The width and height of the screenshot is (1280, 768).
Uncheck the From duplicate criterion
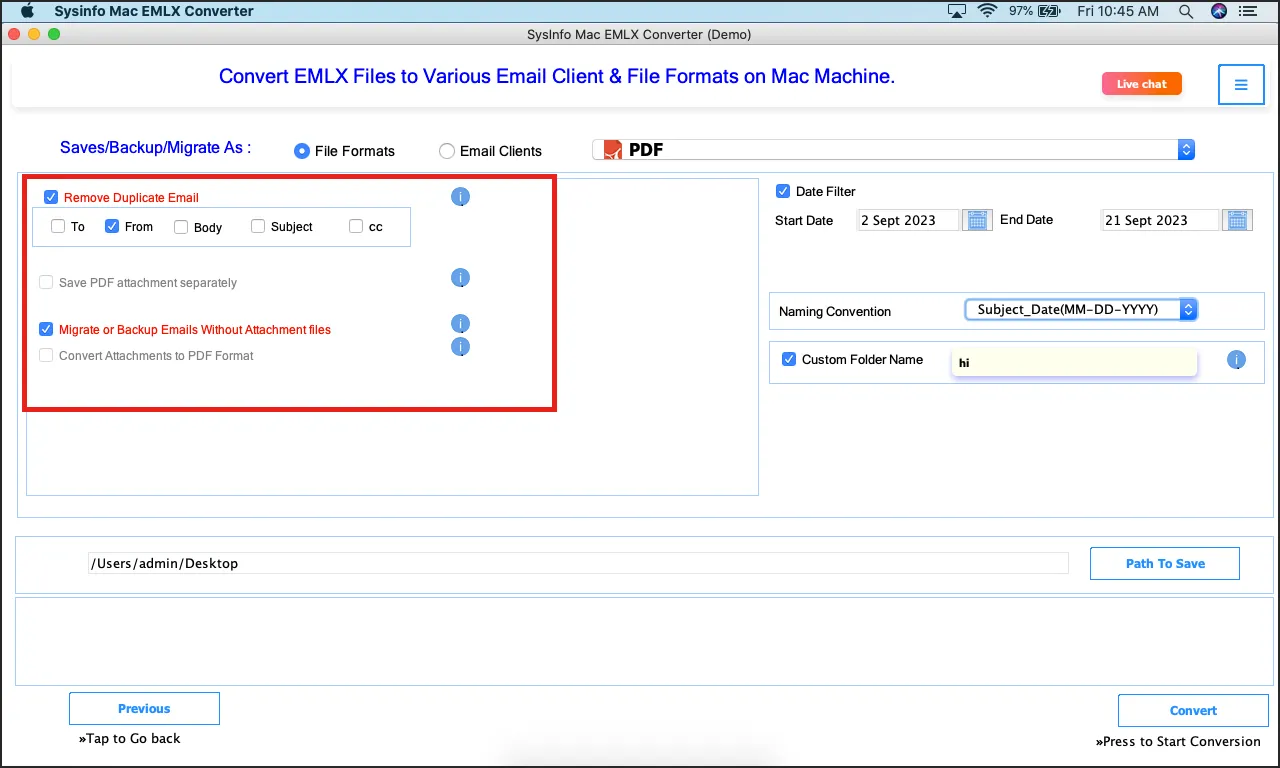[112, 226]
